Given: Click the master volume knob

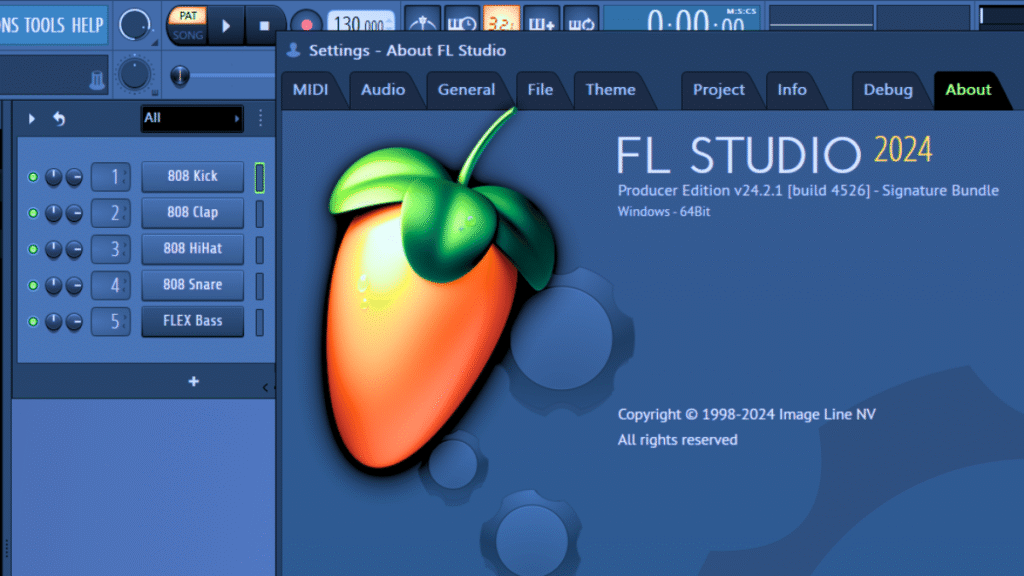Looking at the screenshot, I should pyautogui.click(x=135, y=25).
